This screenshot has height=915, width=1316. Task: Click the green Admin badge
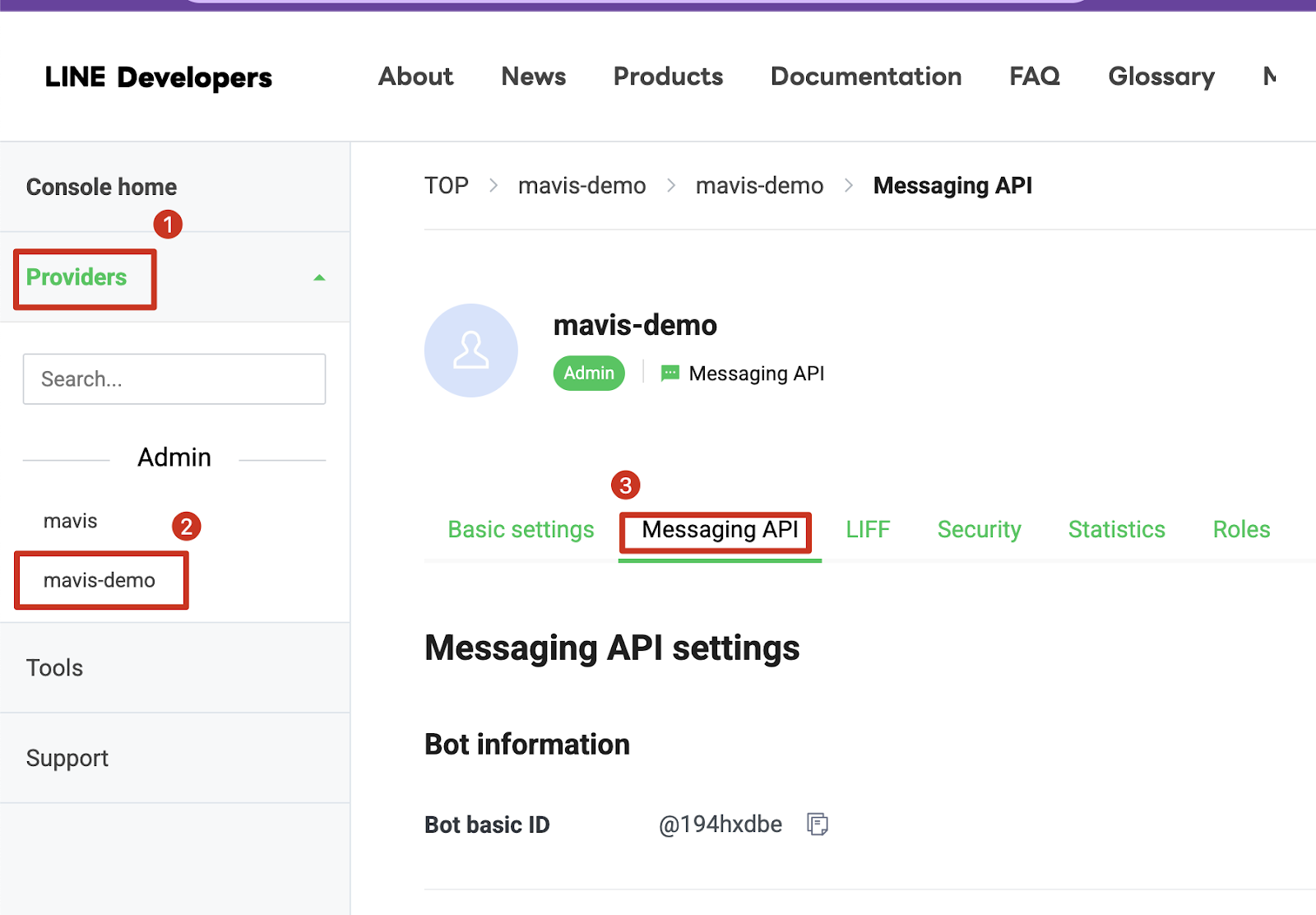(589, 373)
